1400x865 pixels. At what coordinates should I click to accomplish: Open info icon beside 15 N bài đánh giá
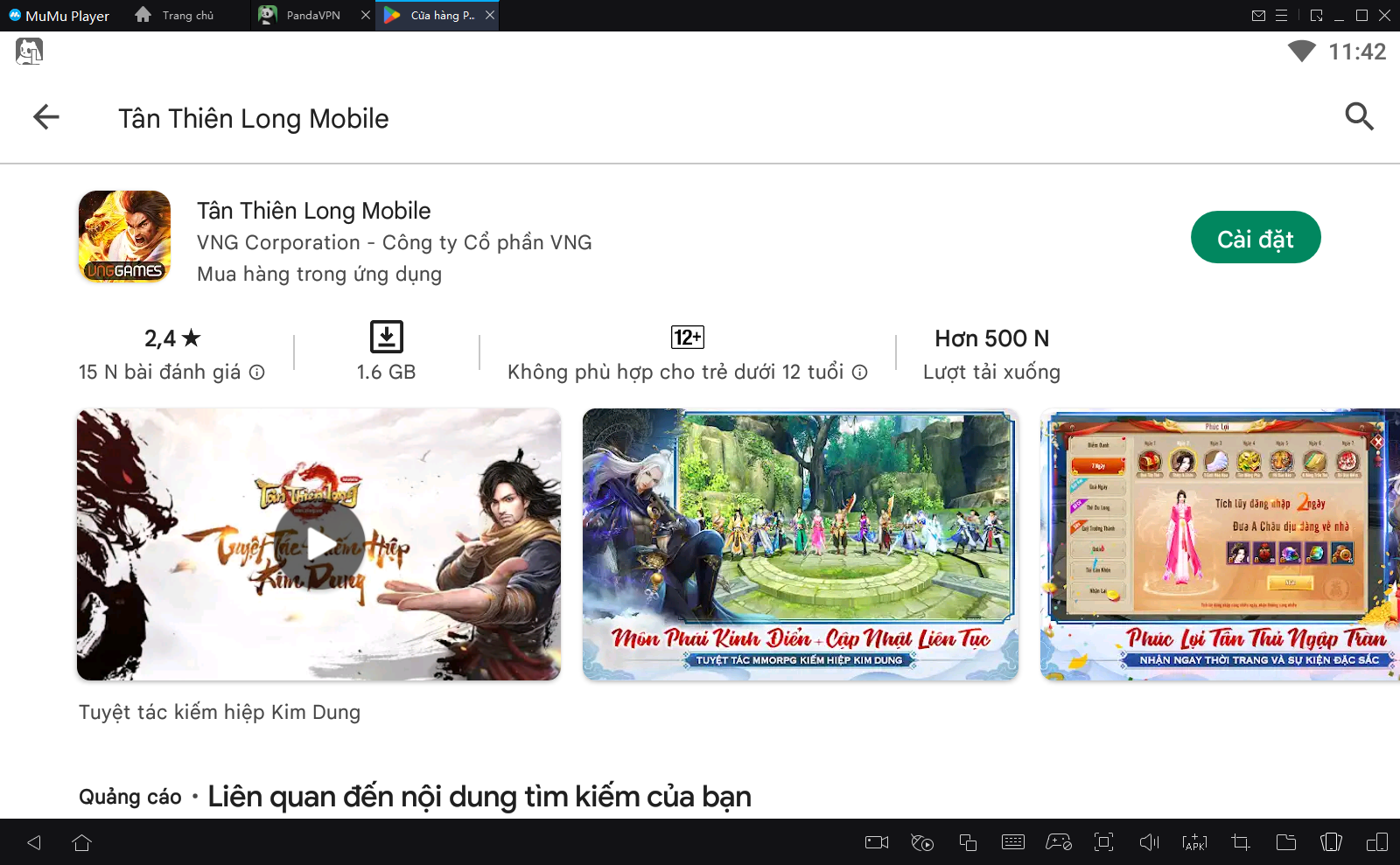point(257,373)
